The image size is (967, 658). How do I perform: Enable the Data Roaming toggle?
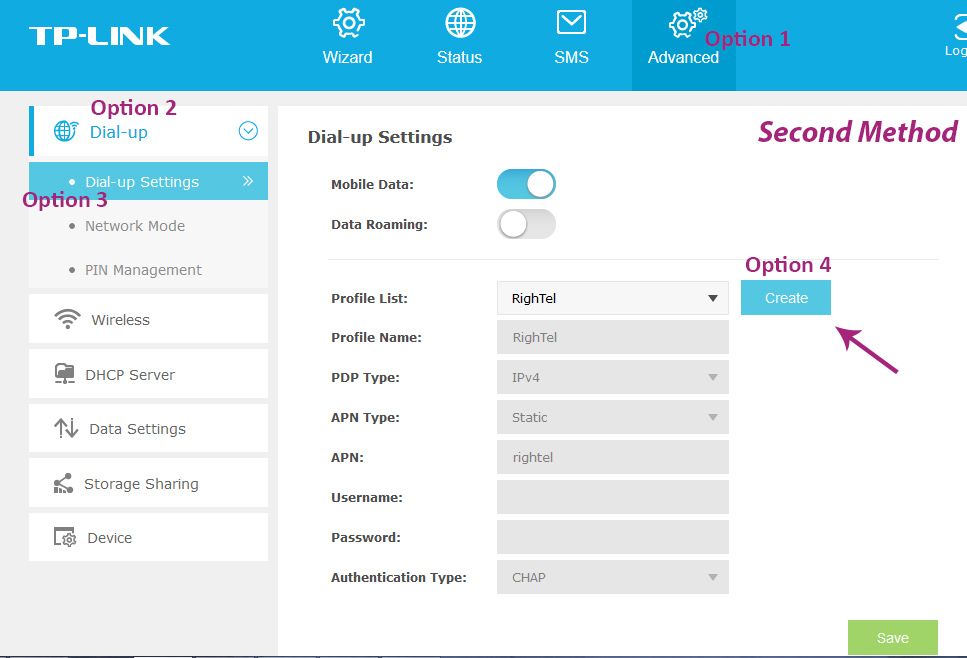click(526, 224)
